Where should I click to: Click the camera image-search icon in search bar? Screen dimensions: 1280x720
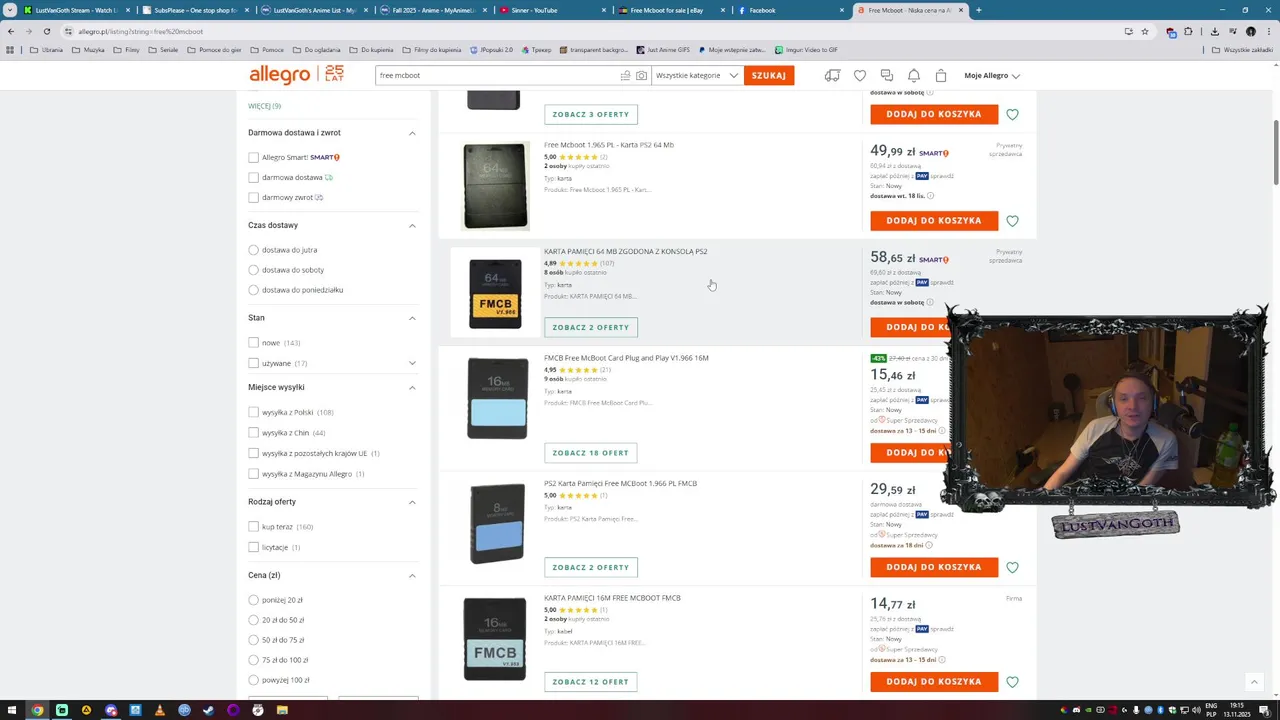pos(641,75)
